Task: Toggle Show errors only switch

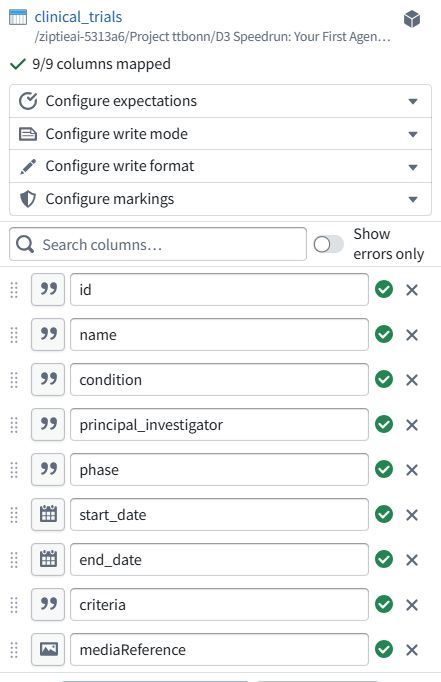Action: [x=328, y=244]
